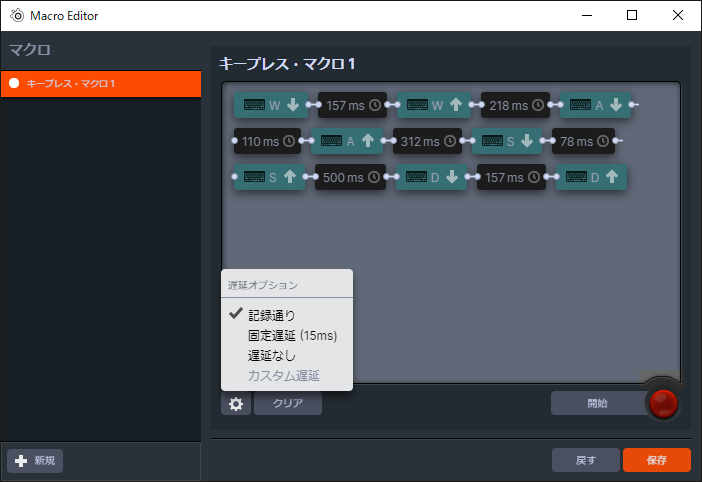Image resolution: width=702 pixels, height=482 pixels.
Task: Select the first 157 ms delay after W down
Action: (x=352, y=105)
